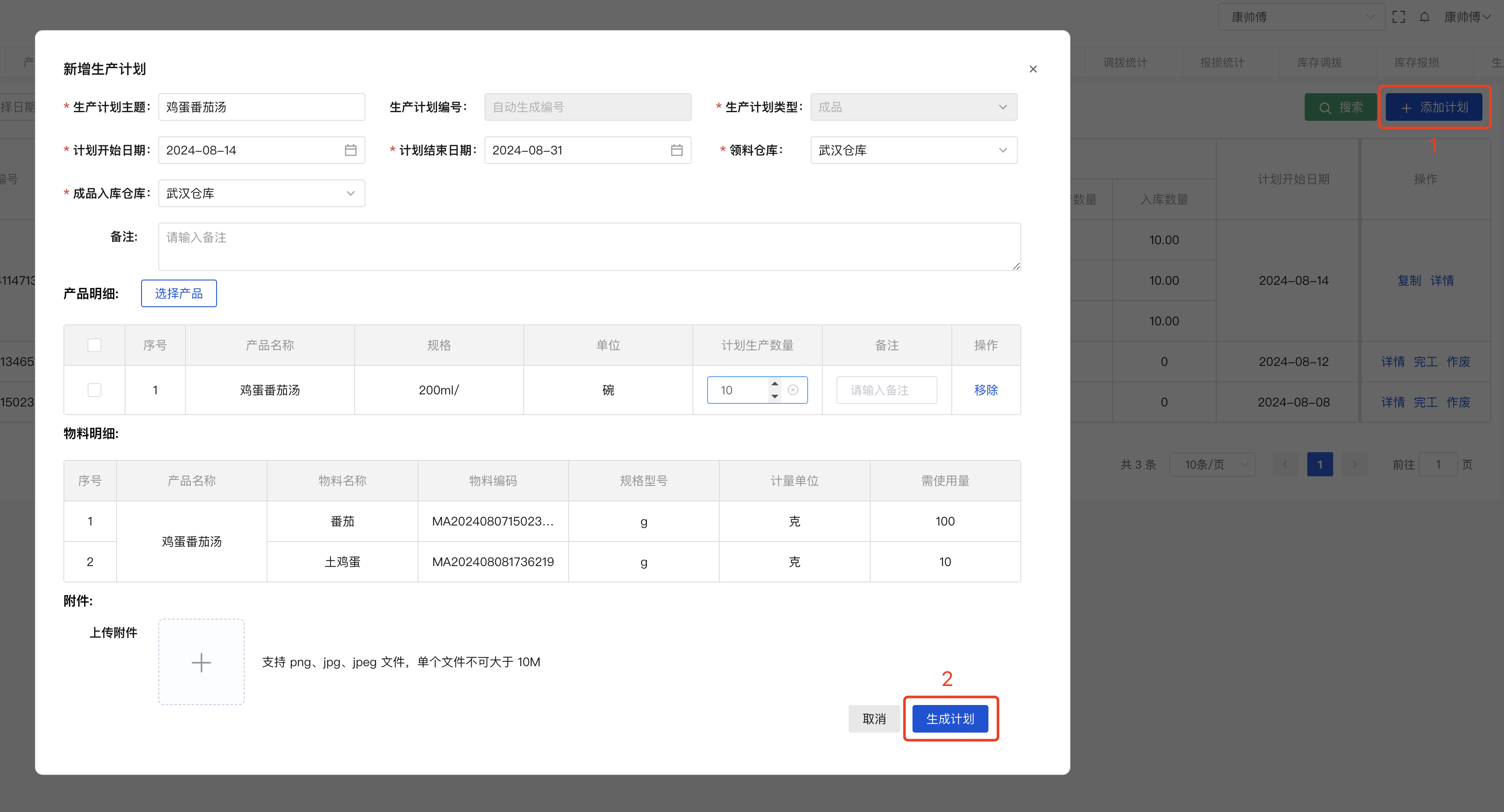Click the notification bell icon
Viewport: 1504px width, 812px height.
point(1425,17)
